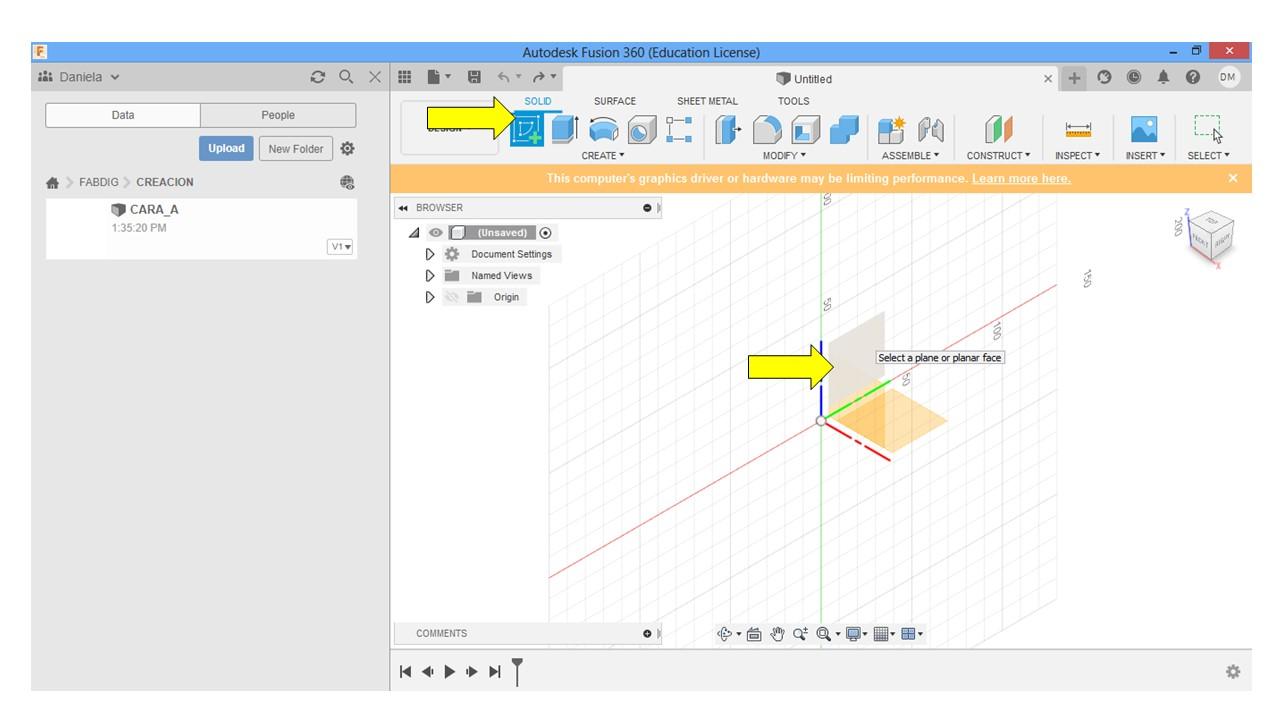
Task: Open the SELECT dropdown menu
Action: tap(1209, 156)
